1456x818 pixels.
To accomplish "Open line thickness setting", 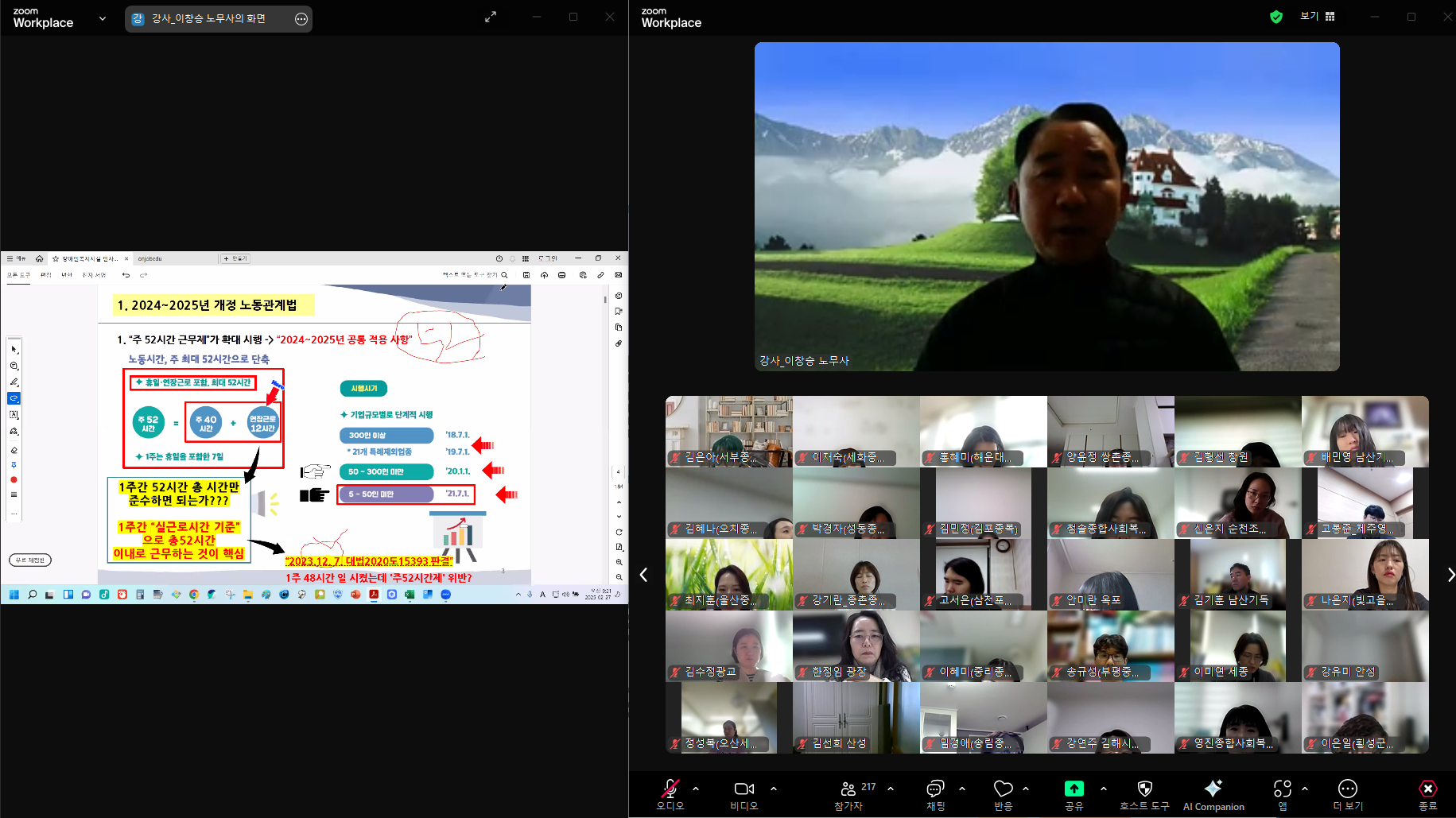I will (14, 494).
